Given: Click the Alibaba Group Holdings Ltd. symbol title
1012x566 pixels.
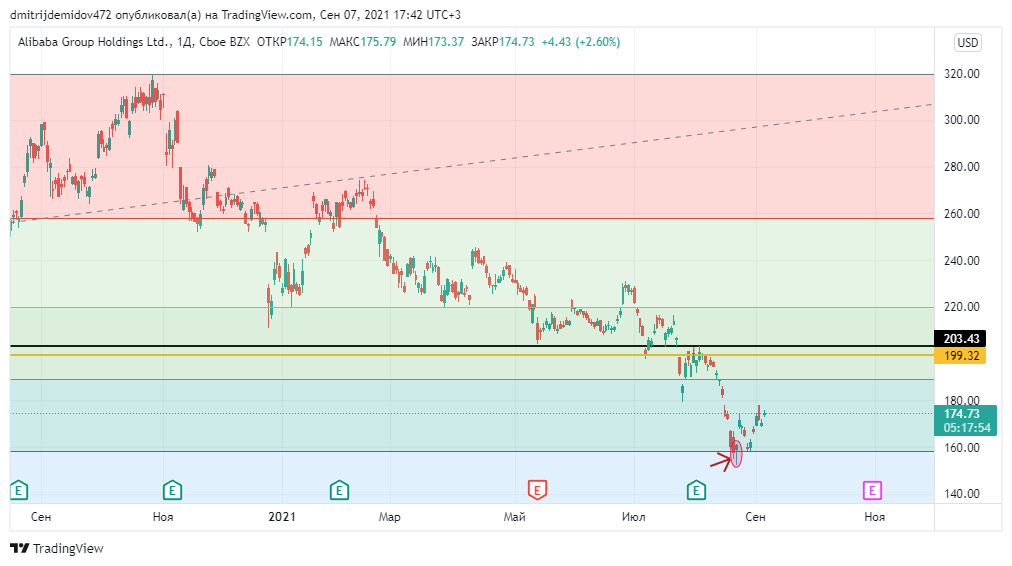Looking at the screenshot, I should (x=94, y=42).
